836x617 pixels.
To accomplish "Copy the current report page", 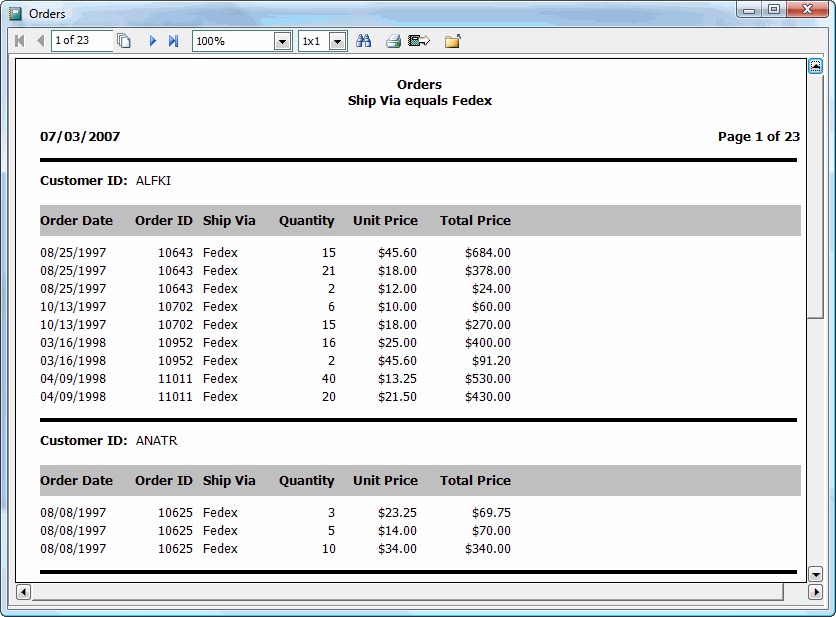I will tap(122, 41).
